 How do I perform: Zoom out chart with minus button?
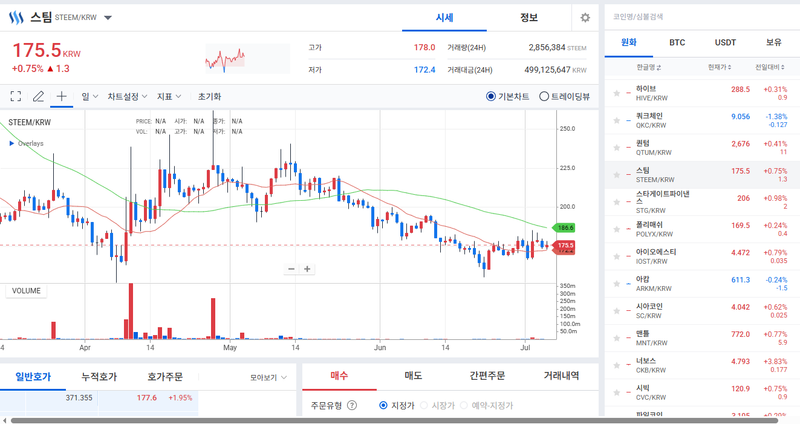(x=291, y=268)
